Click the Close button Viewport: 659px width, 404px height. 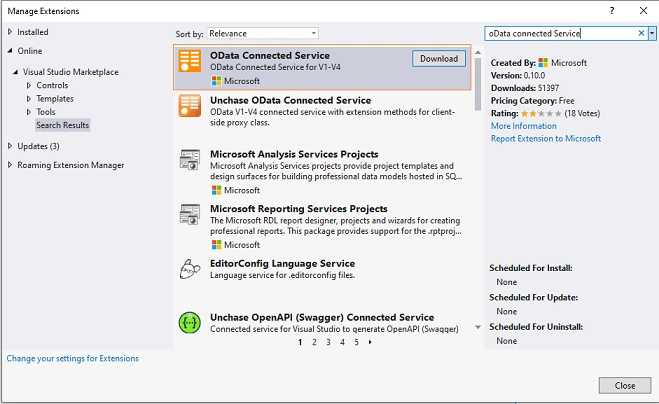pos(625,386)
